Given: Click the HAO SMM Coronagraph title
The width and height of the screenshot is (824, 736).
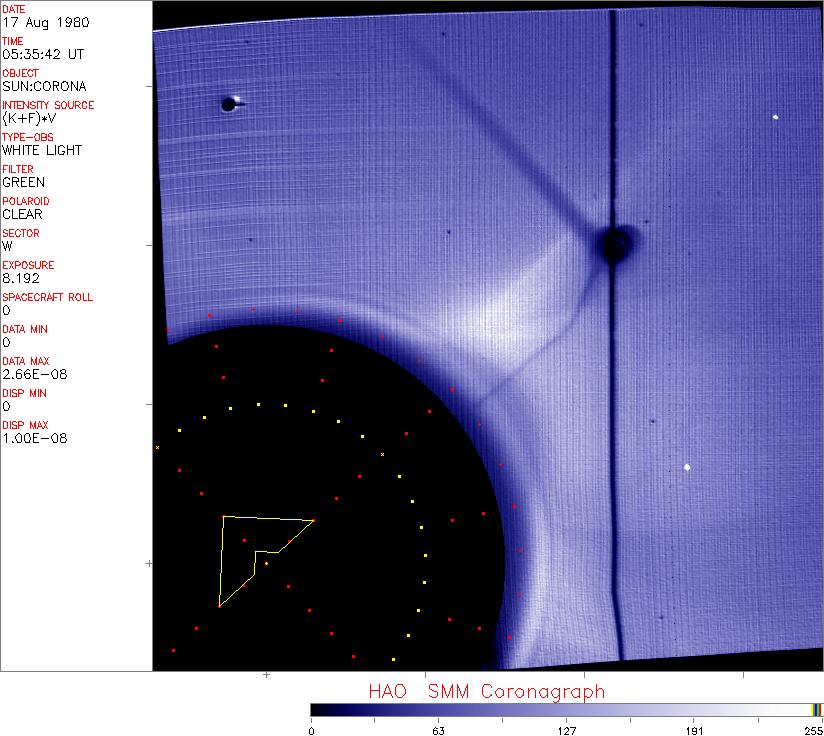Looking at the screenshot, I should (486, 691).
